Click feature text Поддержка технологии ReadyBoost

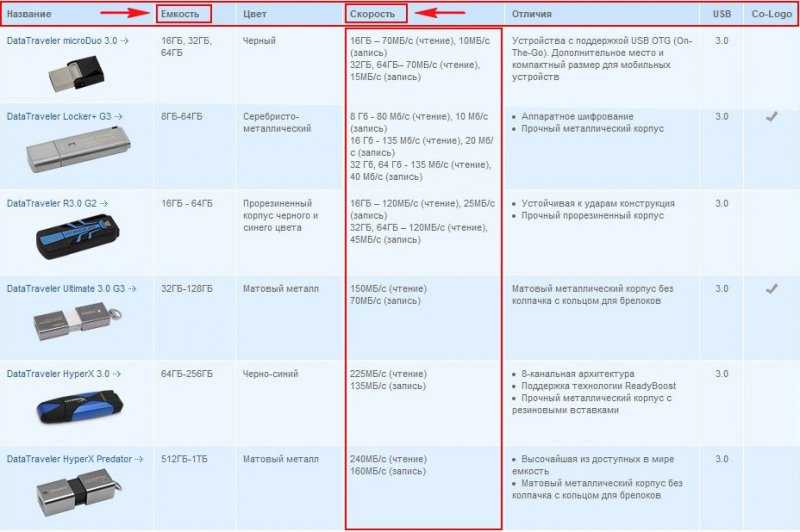click(x=598, y=386)
